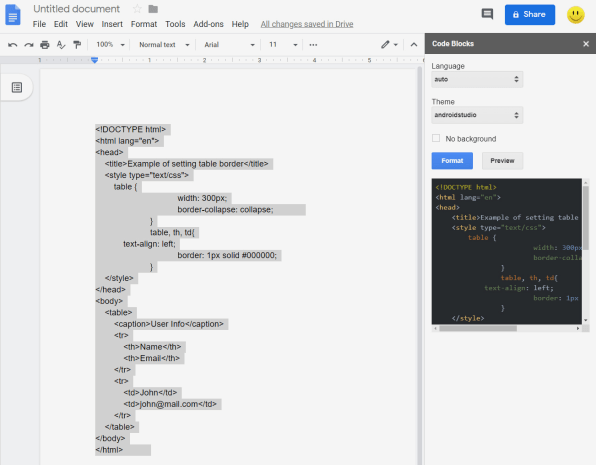Click the '<!DOCTYPE html>' line in document
Viewport: 596px width, 465px height.
(130, 129)
